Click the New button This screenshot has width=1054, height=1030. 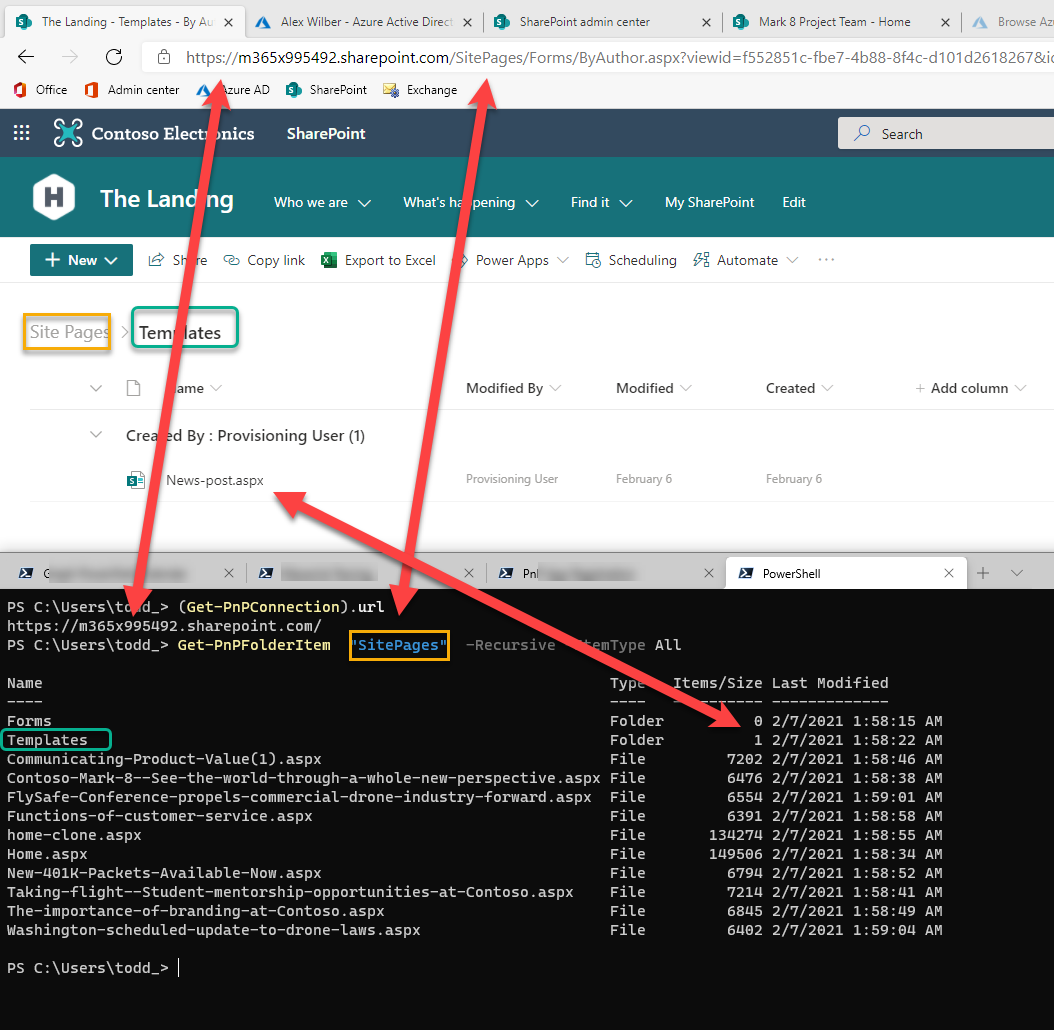(81, 260)
